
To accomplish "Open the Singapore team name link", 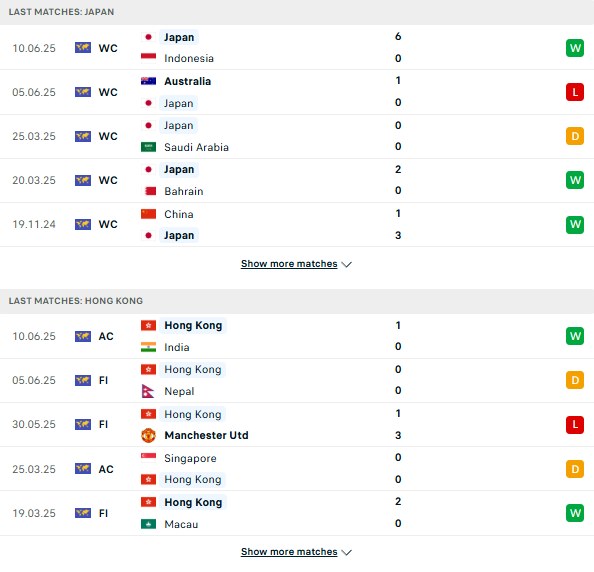I will point(190,458).
